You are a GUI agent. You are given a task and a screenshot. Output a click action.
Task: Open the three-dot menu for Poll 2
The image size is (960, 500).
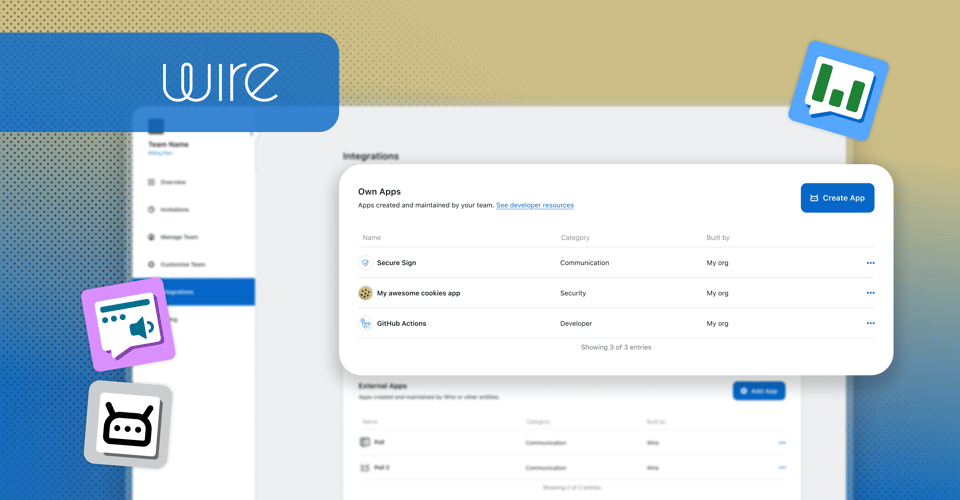pyautogui.click(x=782, y=468)
